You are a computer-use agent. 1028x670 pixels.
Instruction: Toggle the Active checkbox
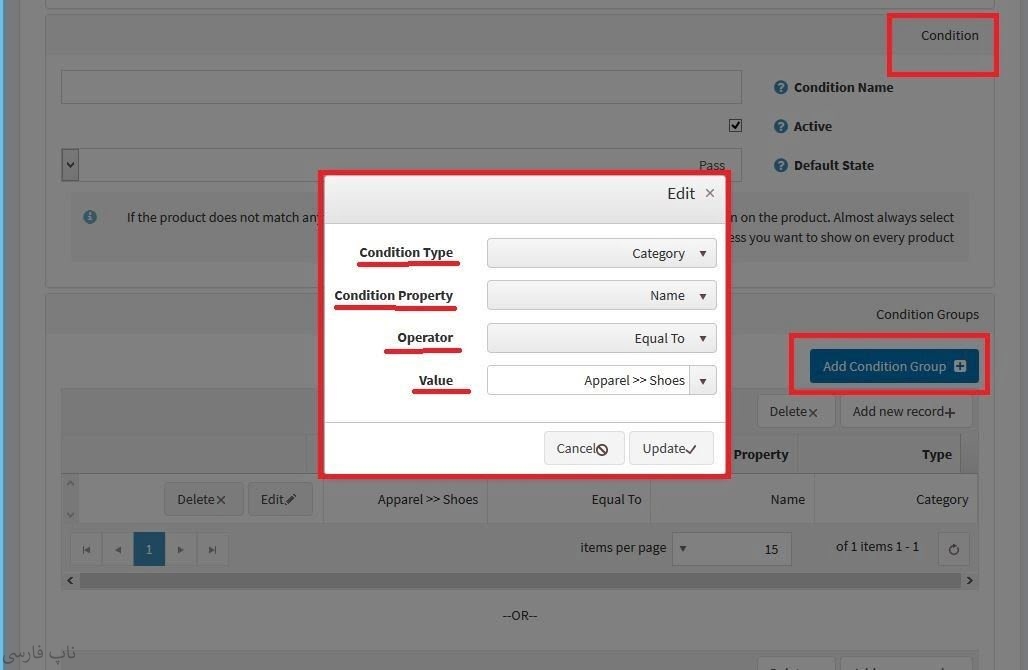point(736,126)
